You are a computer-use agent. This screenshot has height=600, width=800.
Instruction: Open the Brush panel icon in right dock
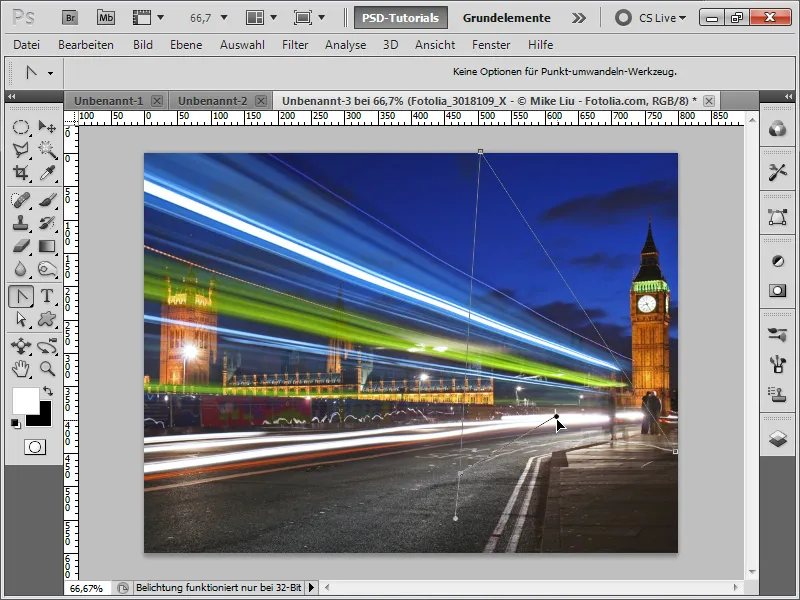tap(778, 364)
